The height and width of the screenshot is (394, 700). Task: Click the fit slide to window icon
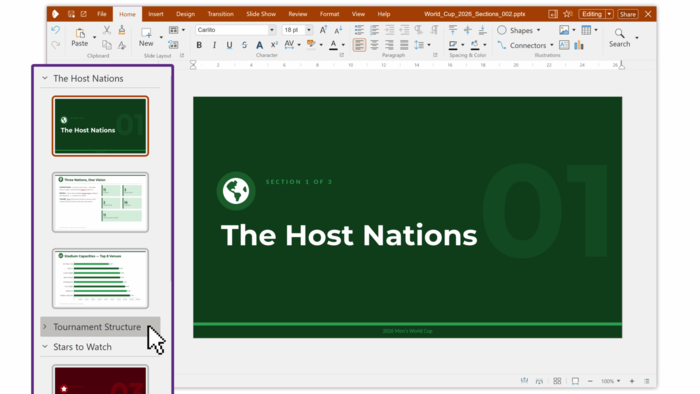(575, 381)
